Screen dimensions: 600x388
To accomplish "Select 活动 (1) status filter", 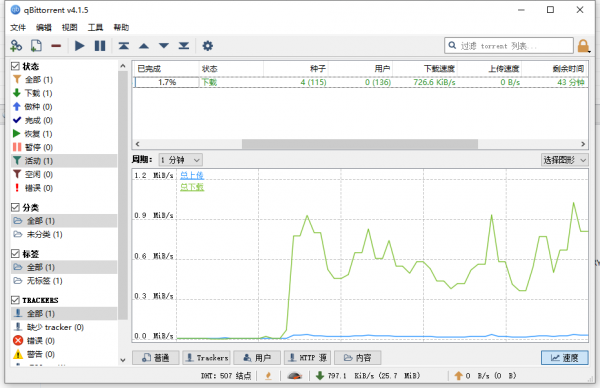I will 64,161.
